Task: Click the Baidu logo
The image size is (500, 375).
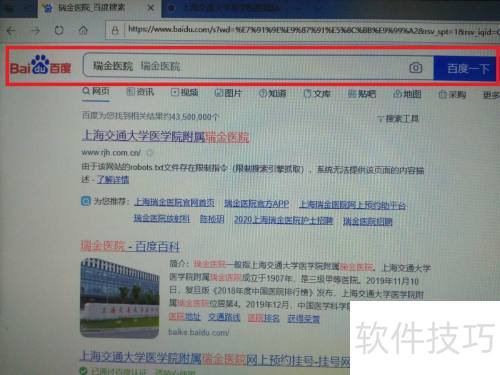Action: pyautogui.click(x=41, y=65)
